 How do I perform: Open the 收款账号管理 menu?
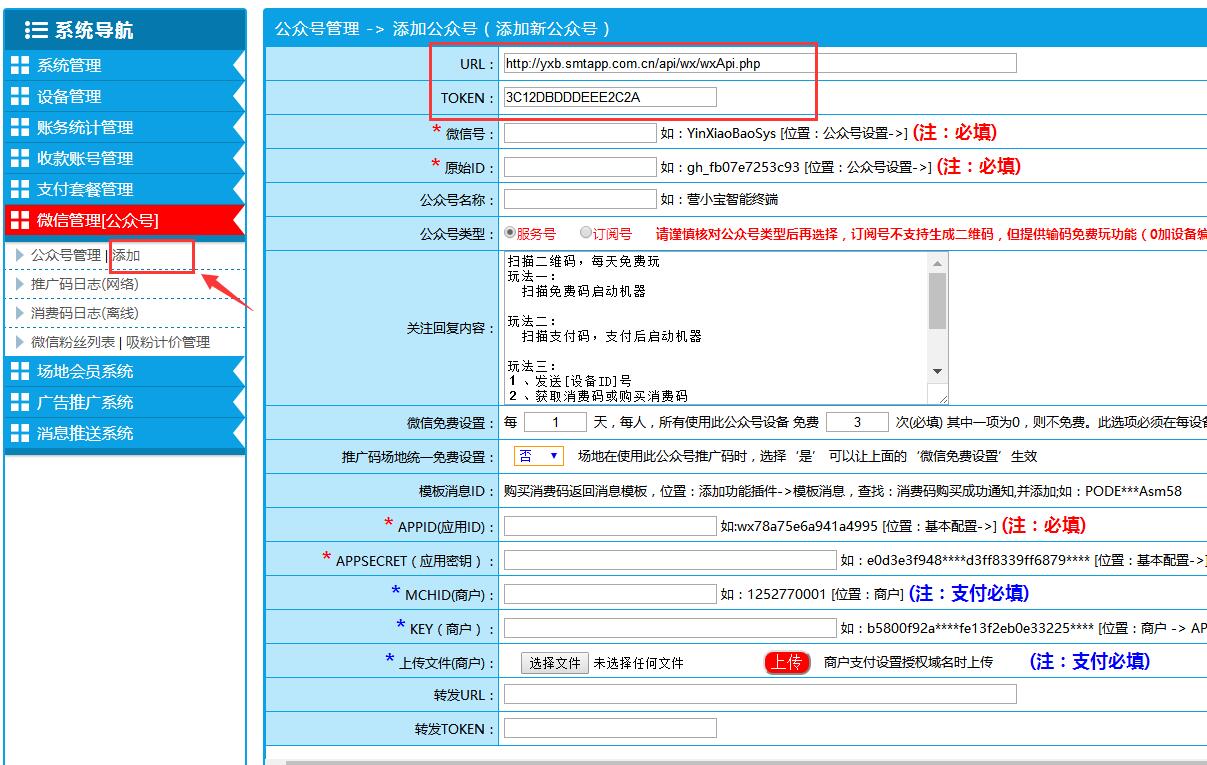click(x=125, y=158)
